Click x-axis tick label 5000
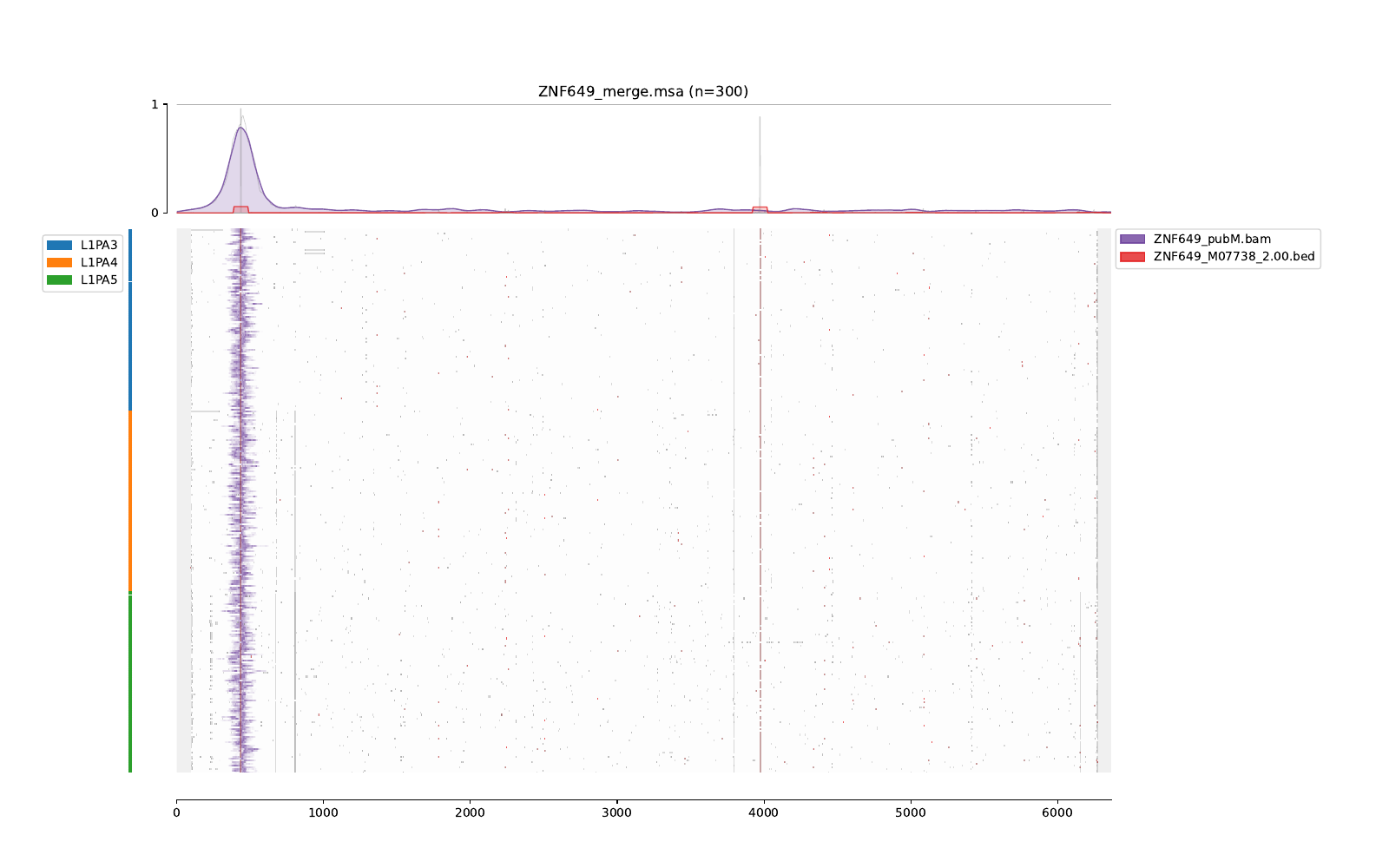 [x=911, y=813]
